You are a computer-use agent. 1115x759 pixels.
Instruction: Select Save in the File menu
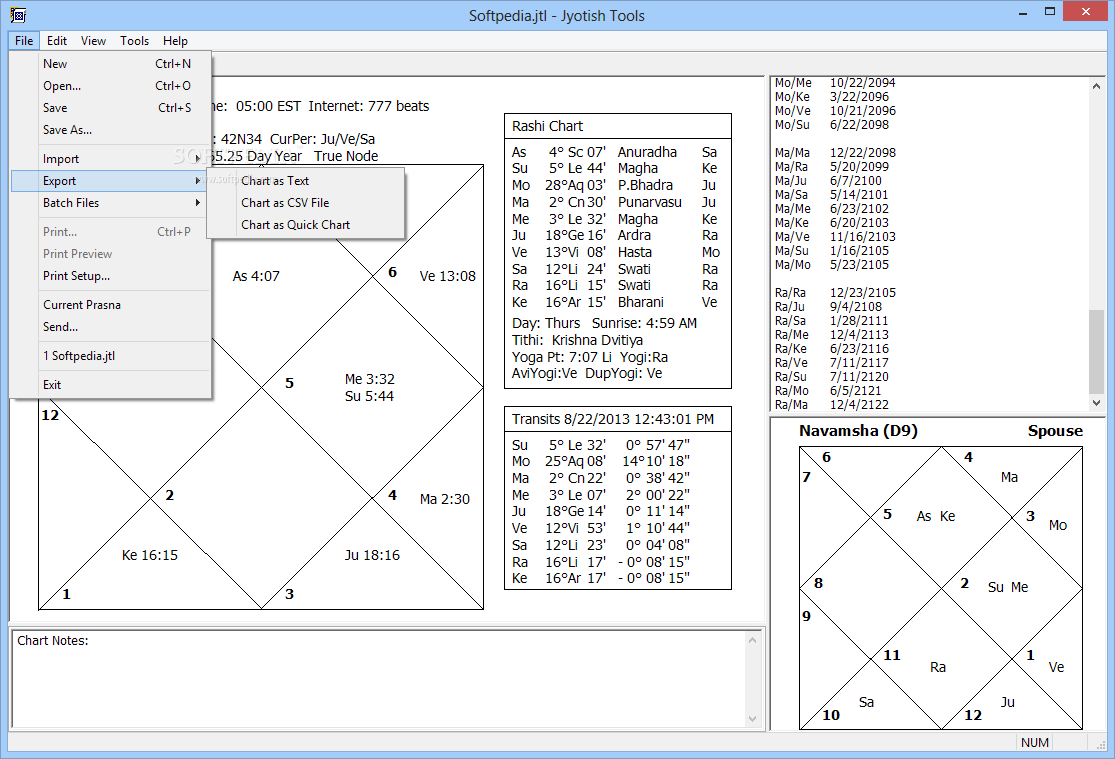pos(111,107)
